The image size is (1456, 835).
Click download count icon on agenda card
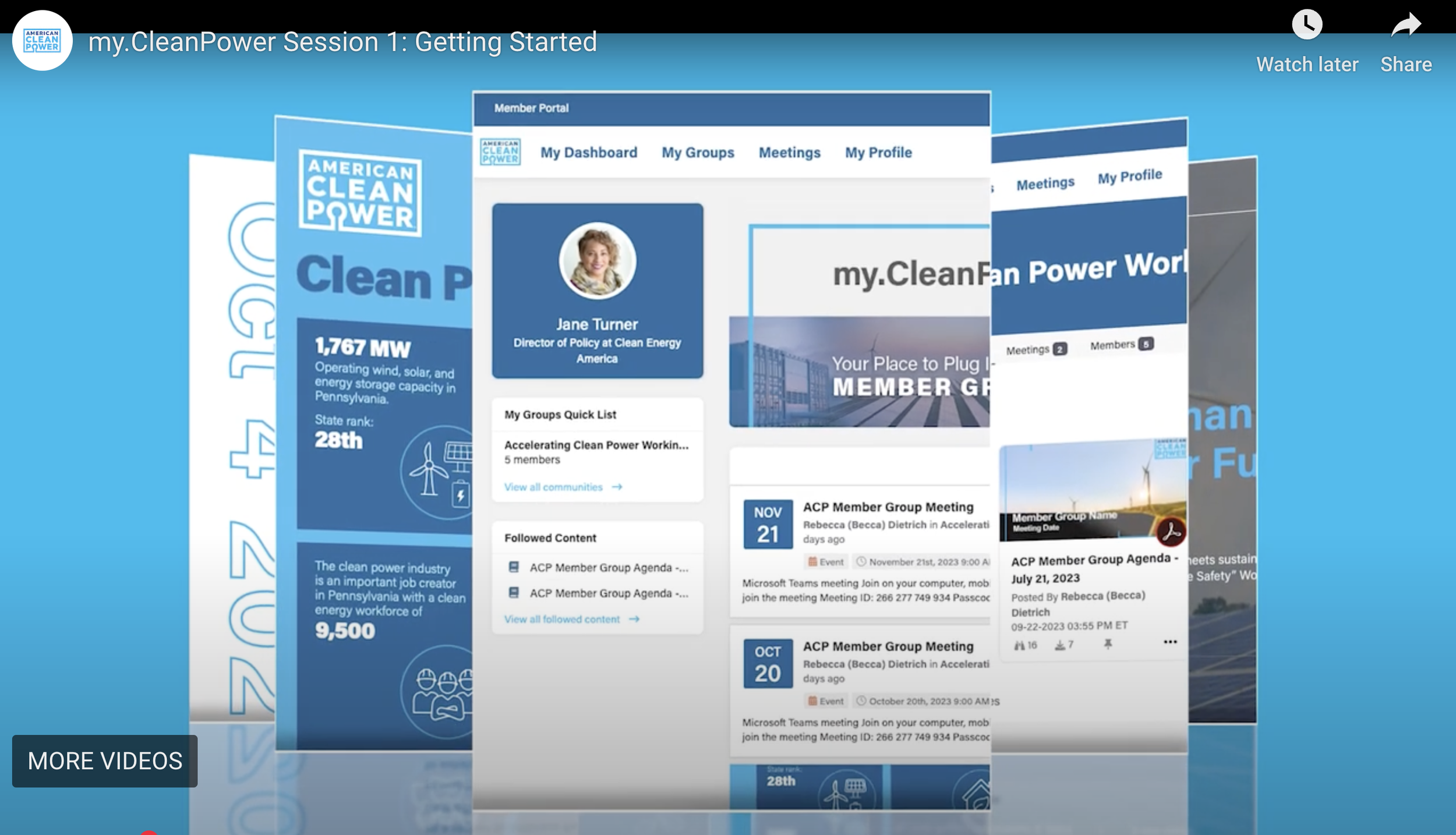[1060, 645]
